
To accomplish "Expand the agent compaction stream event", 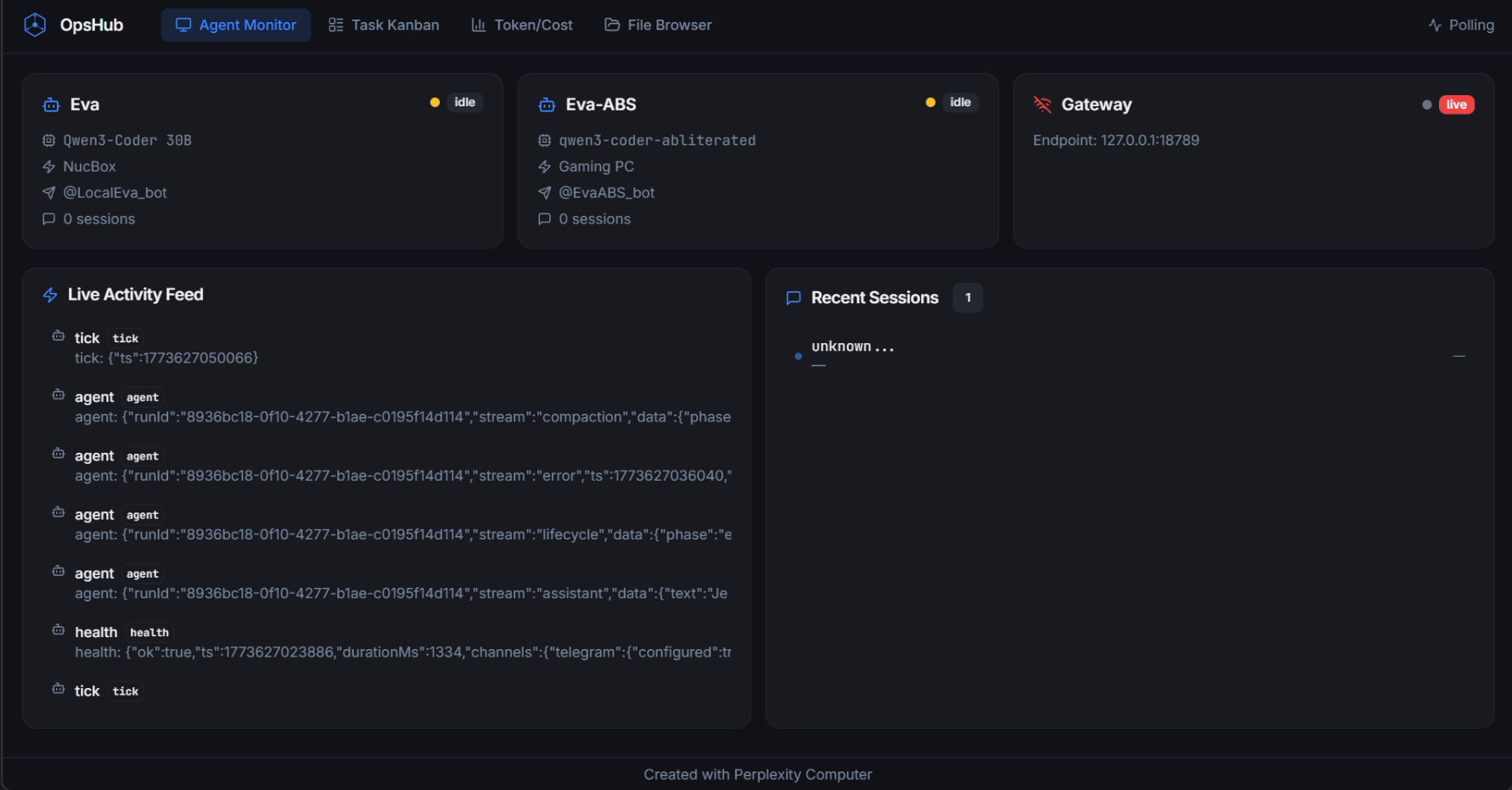I will coord(402,417).
